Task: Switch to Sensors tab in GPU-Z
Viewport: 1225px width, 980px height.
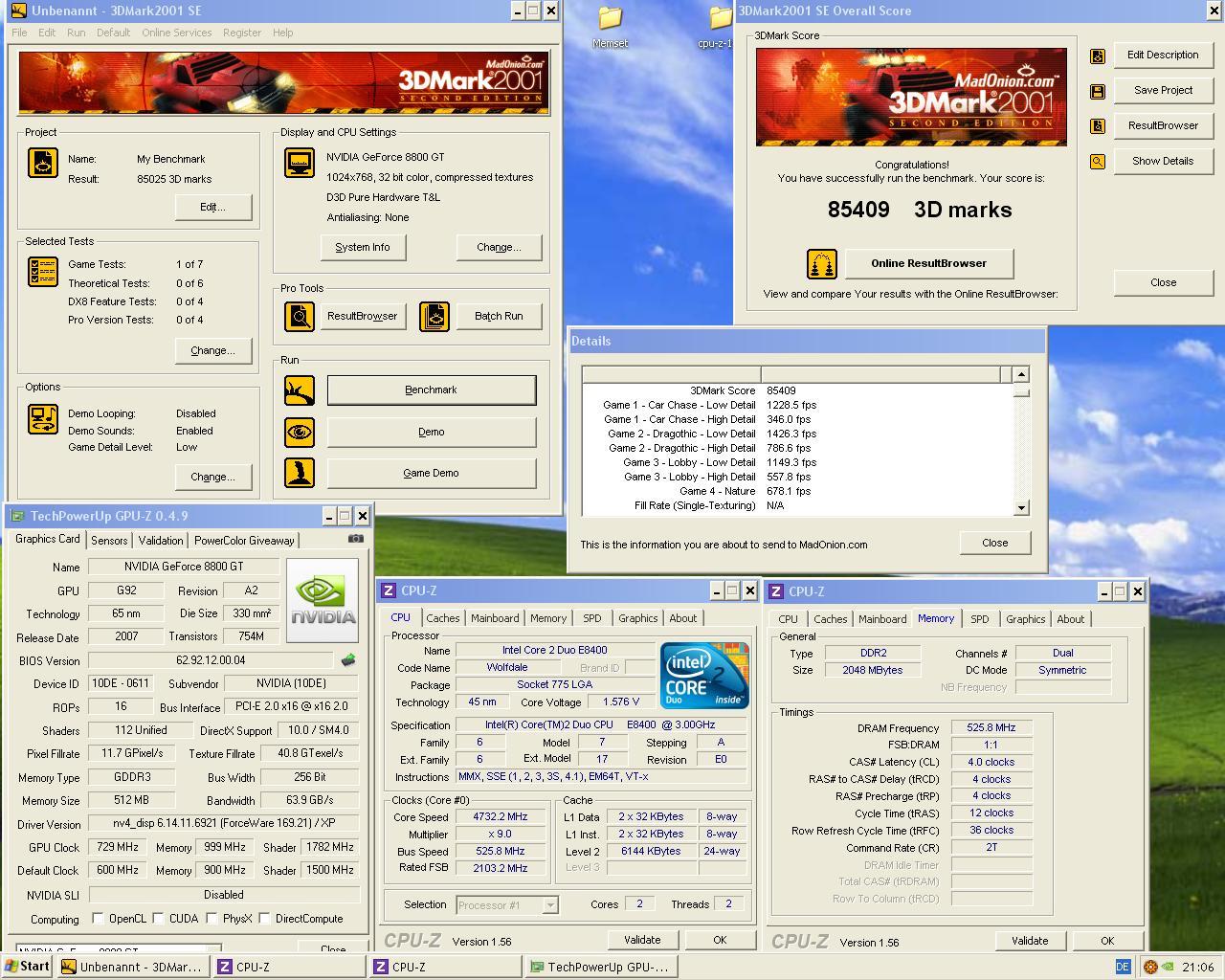Action: pos(109,541)
